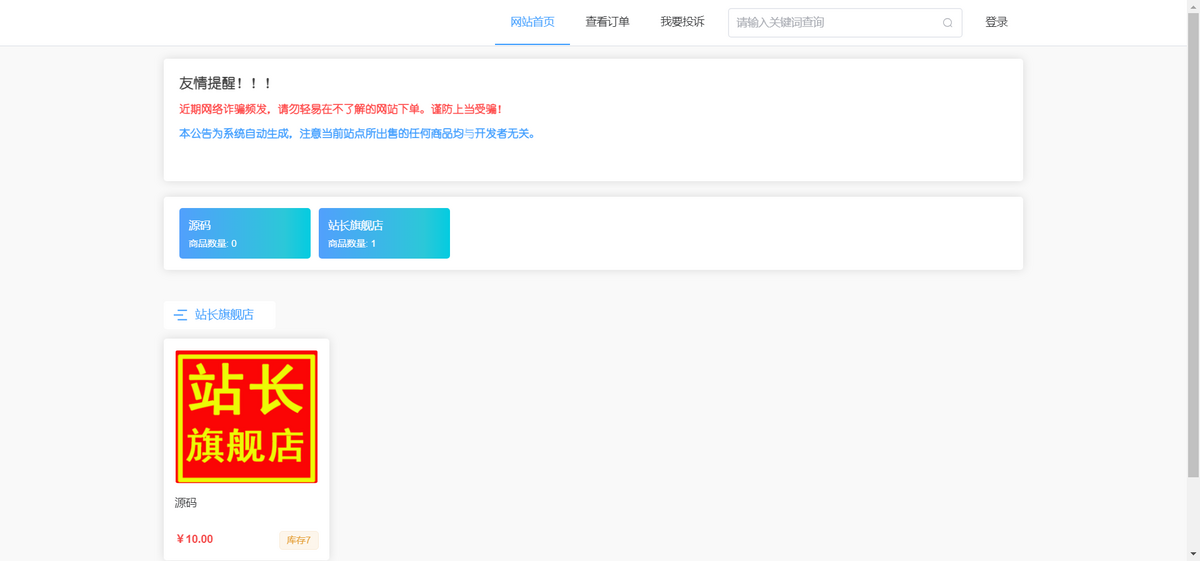Screen dimensions: 1200x561
Task: Click the blue system notice text
Action: tap(357, 133)
